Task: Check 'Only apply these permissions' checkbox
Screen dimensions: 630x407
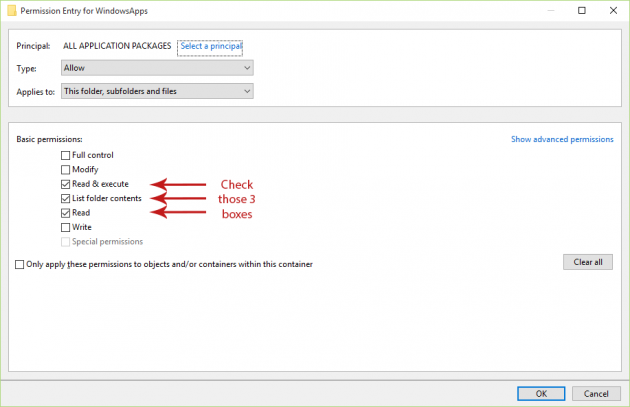Action: 19,264
